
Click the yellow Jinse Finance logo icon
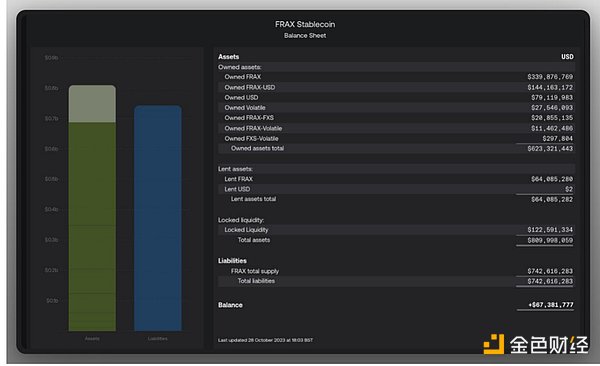(x=494, y=344)
